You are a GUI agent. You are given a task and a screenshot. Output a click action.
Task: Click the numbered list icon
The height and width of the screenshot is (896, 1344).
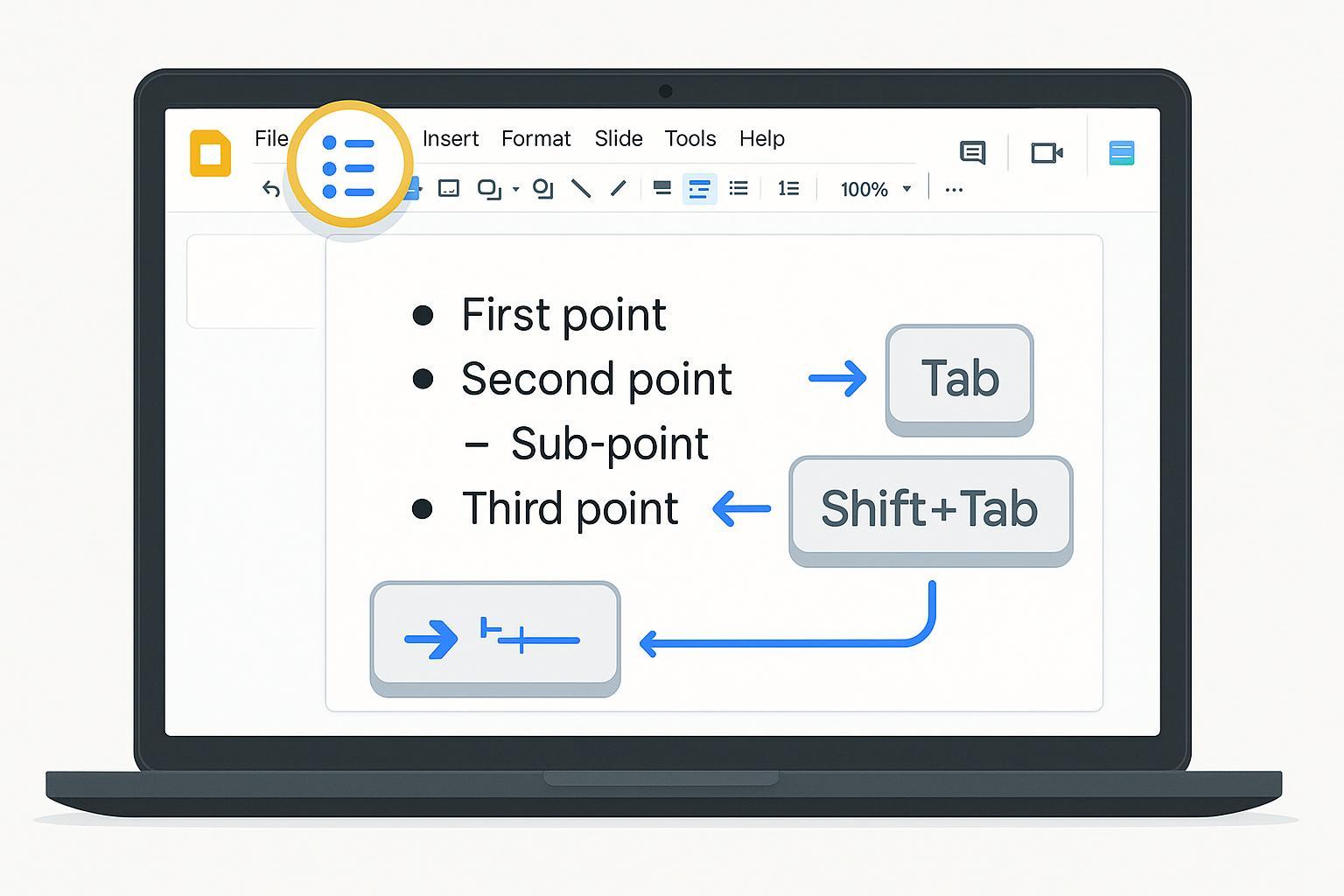(788, 189)
